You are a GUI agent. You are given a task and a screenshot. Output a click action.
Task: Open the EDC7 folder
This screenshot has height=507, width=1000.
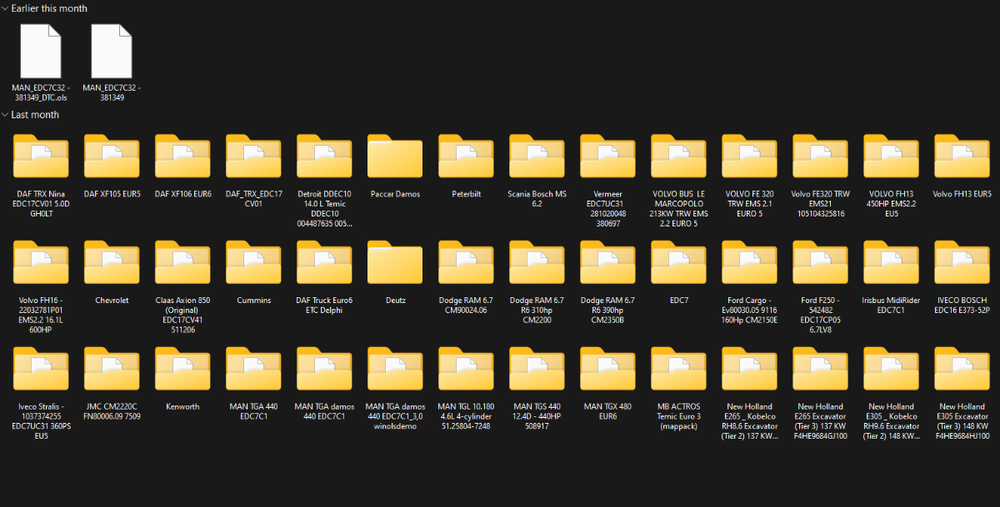679,263
